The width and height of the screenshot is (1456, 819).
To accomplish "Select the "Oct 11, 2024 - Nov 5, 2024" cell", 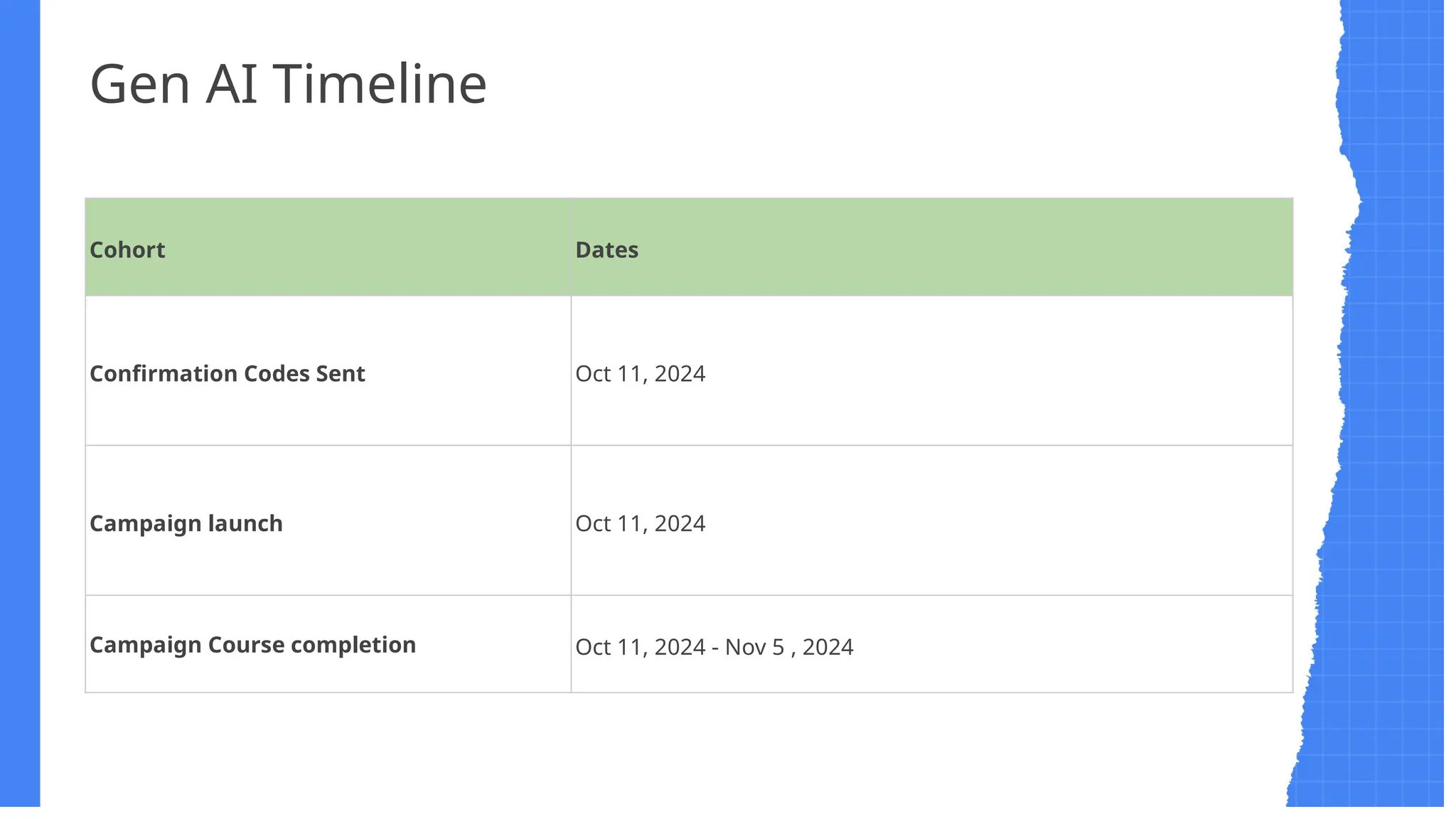I will [x=714, y=647].
